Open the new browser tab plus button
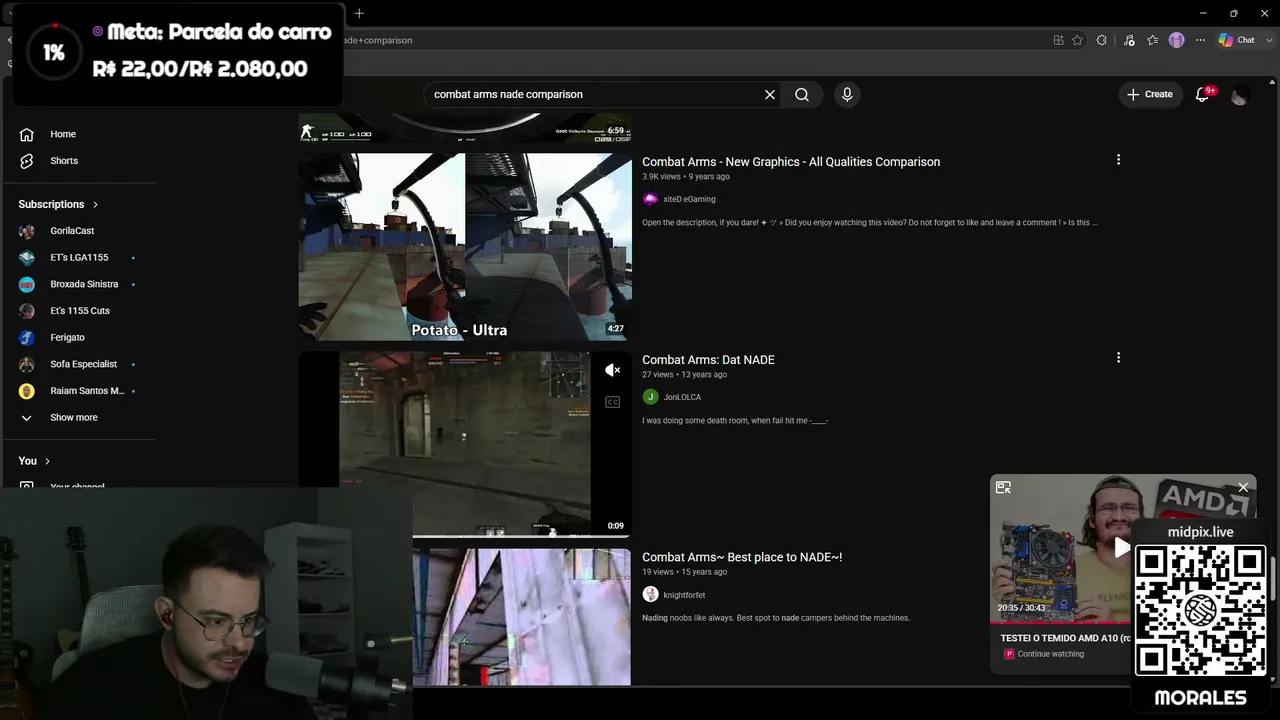Screen dimensions: 1280x720 pos(359,13)
